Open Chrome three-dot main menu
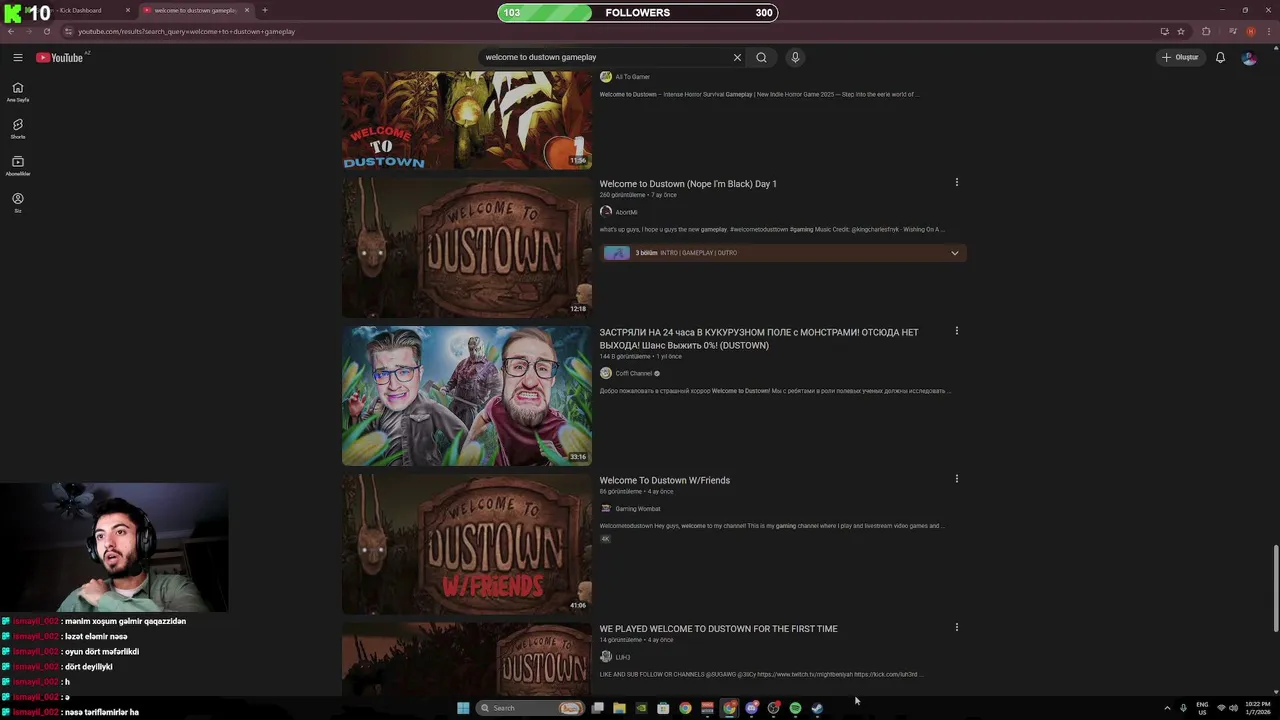This screenshot has height=720, width=1280. pyautogui.click(x=1270, y=31)
